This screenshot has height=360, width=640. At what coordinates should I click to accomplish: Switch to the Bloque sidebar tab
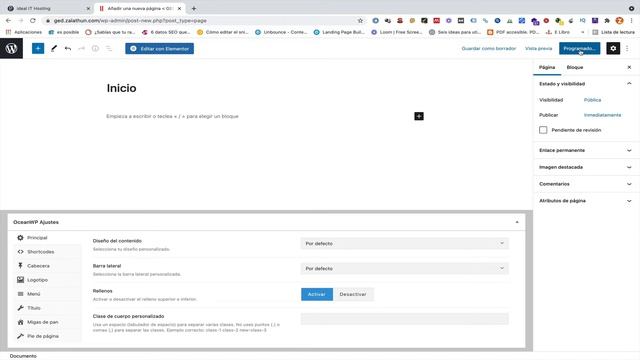[575, 67]
